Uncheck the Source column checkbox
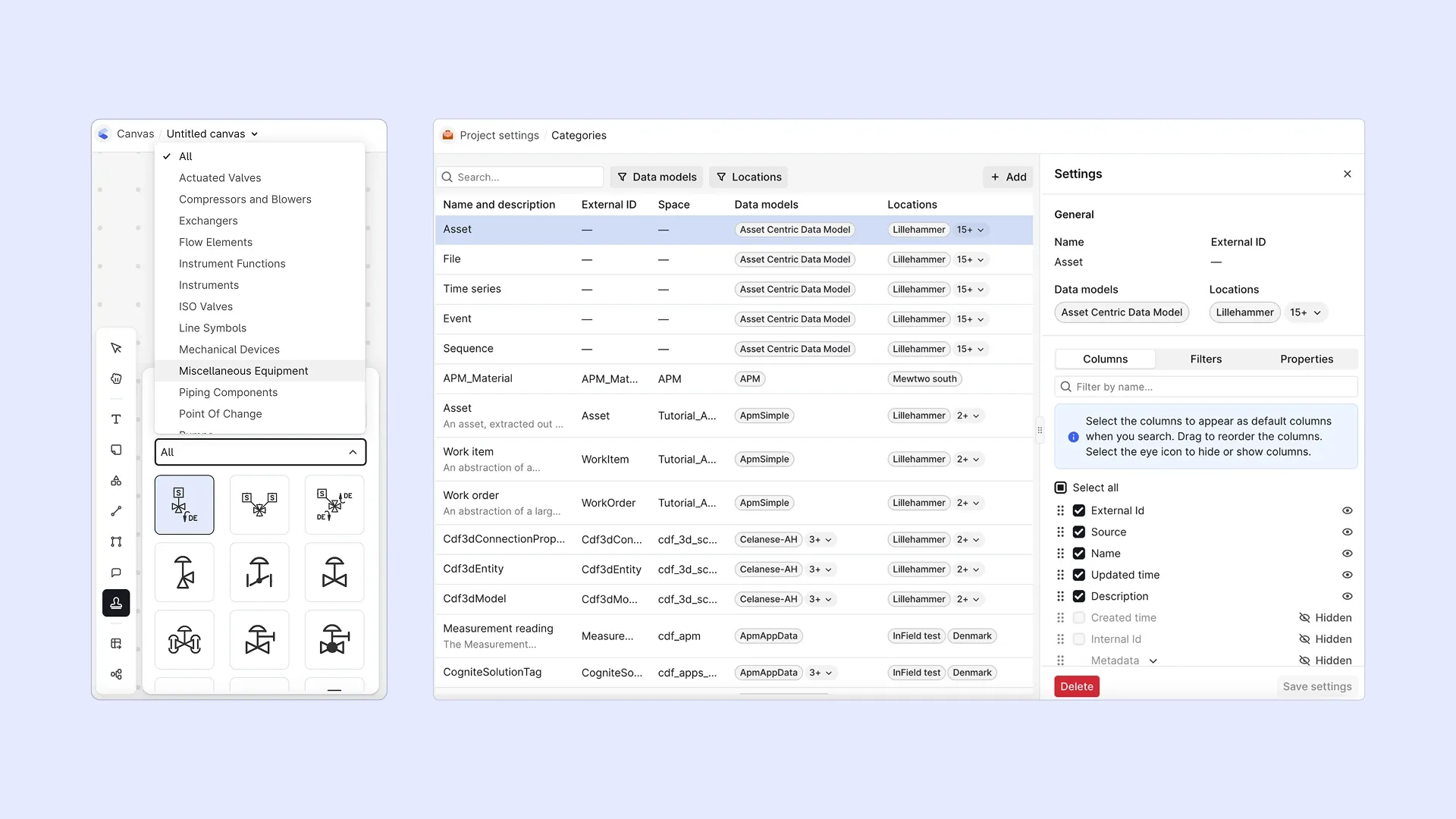The height and width of the screenshot is (819, 1456). 1079,532
